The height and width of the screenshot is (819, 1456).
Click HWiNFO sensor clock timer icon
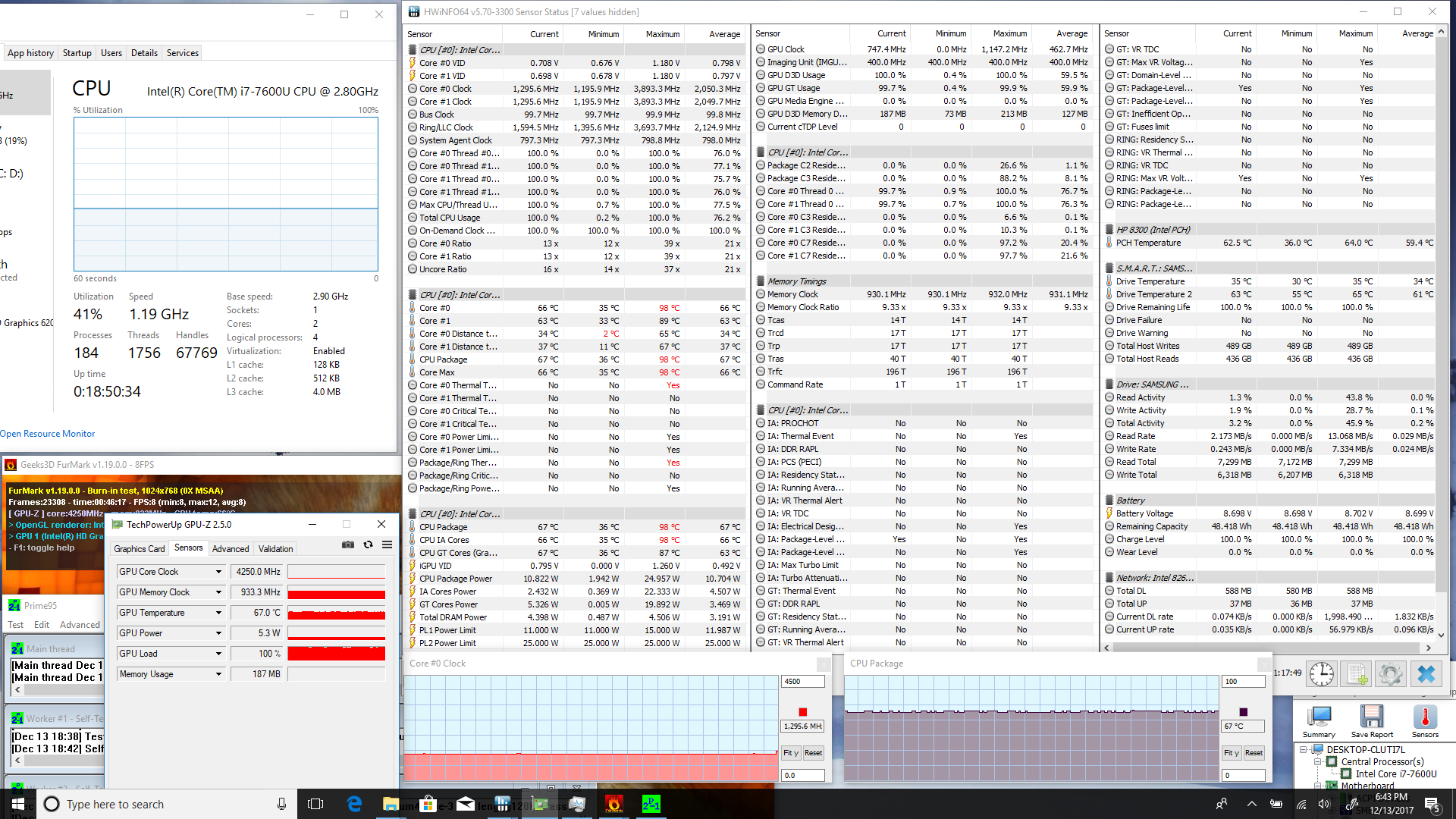point(1321,674)
